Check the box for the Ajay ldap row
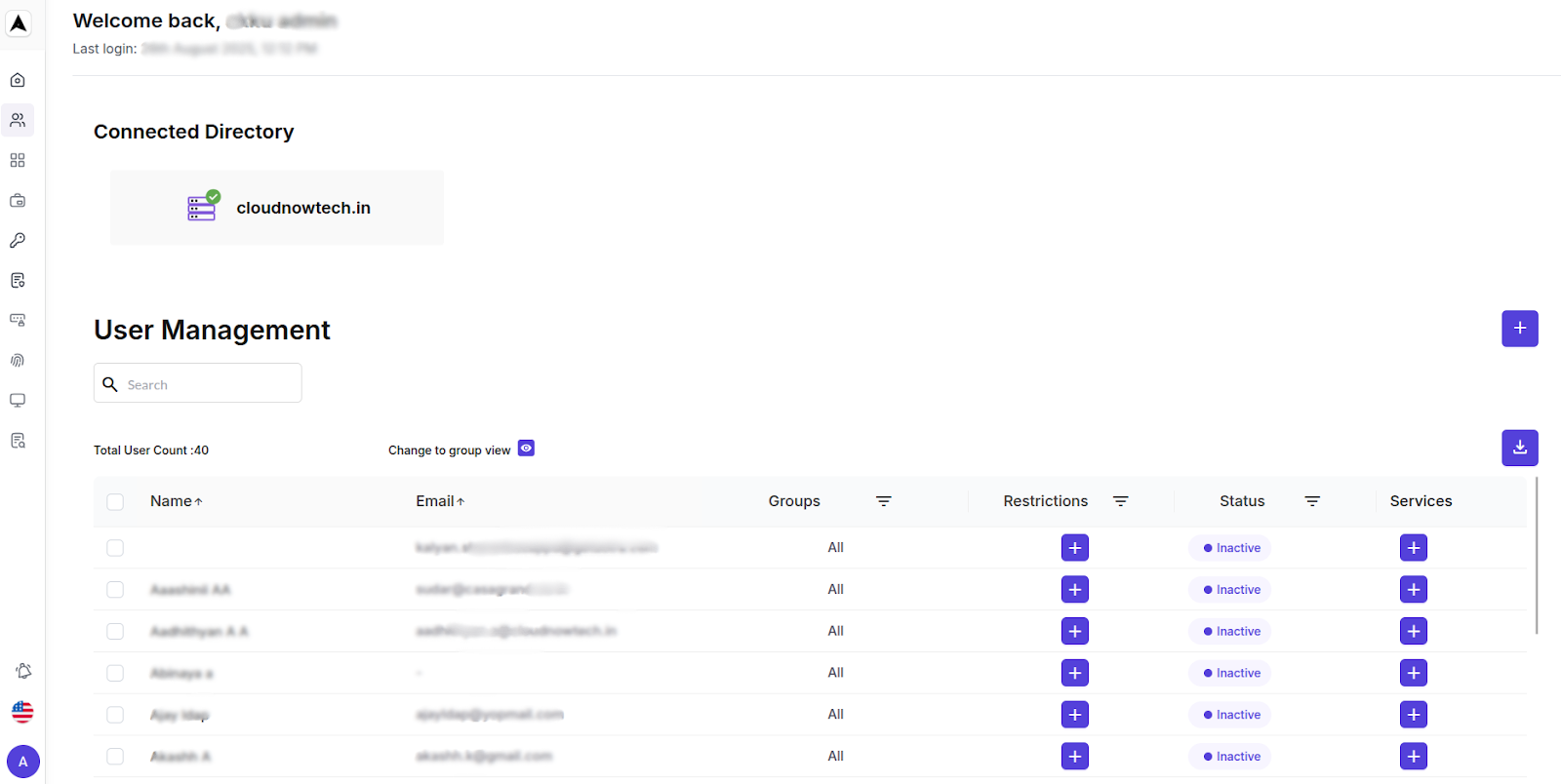Image resolution: width=1561 pixels, height=784 pixels. coord(115,715)
